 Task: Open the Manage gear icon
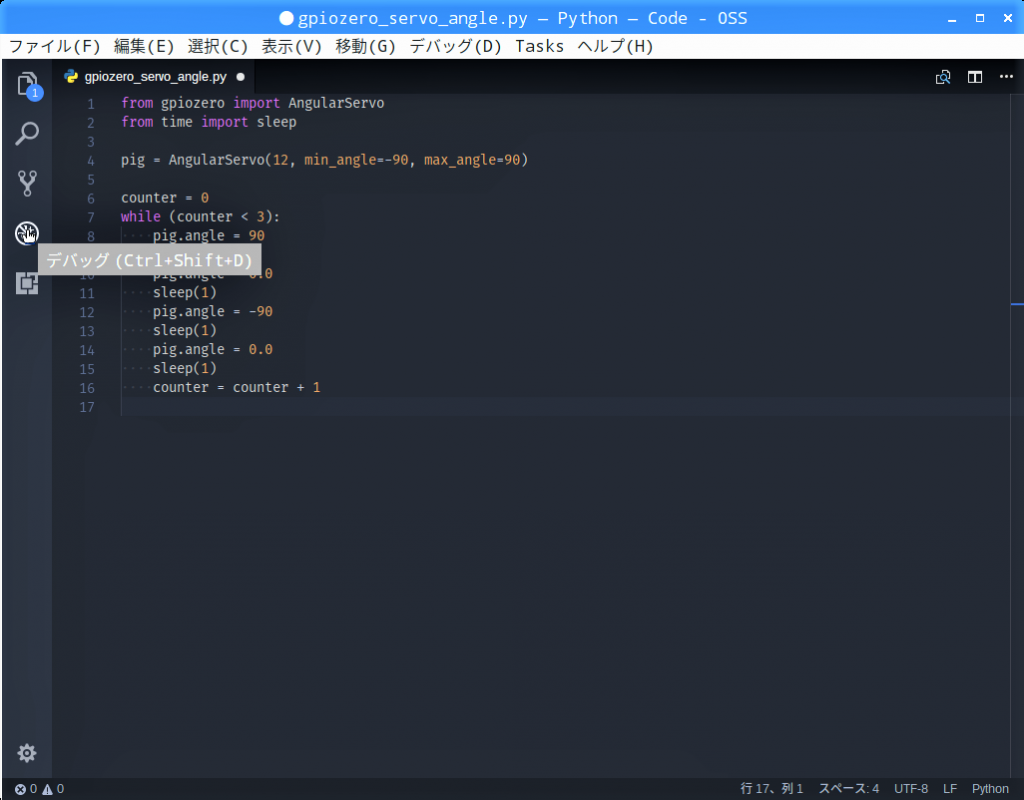coord(27,753)
